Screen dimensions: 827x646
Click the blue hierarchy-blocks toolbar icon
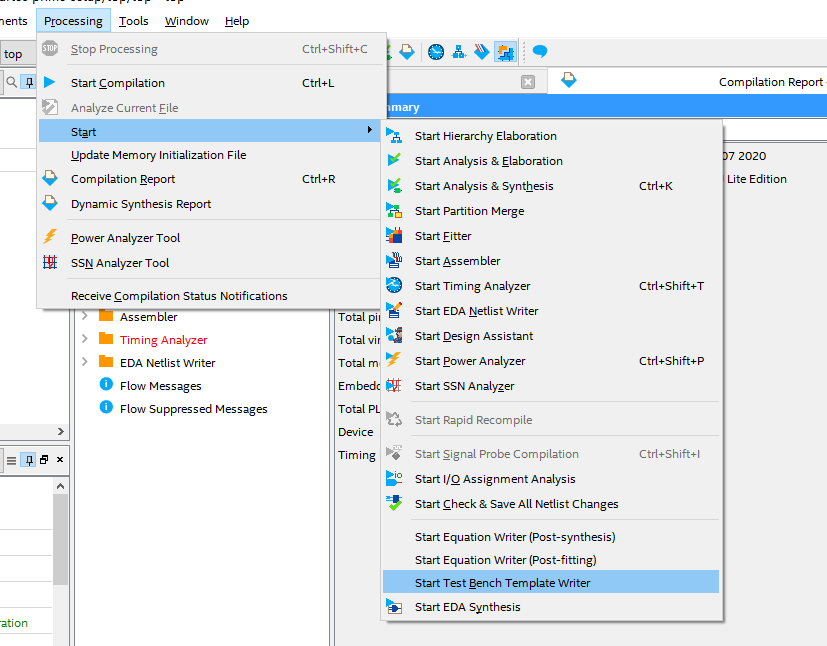point(459,52)
